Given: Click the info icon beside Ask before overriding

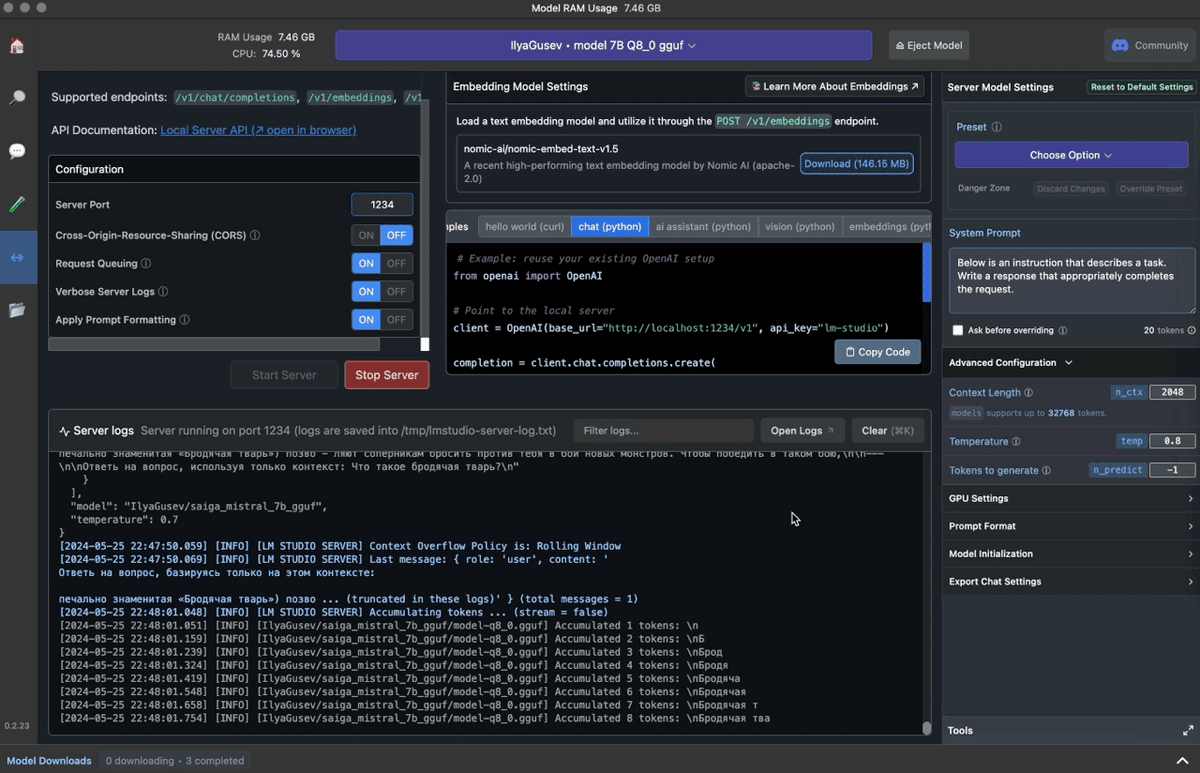Looking at the screenshot, I should (x=1063, y=330).
